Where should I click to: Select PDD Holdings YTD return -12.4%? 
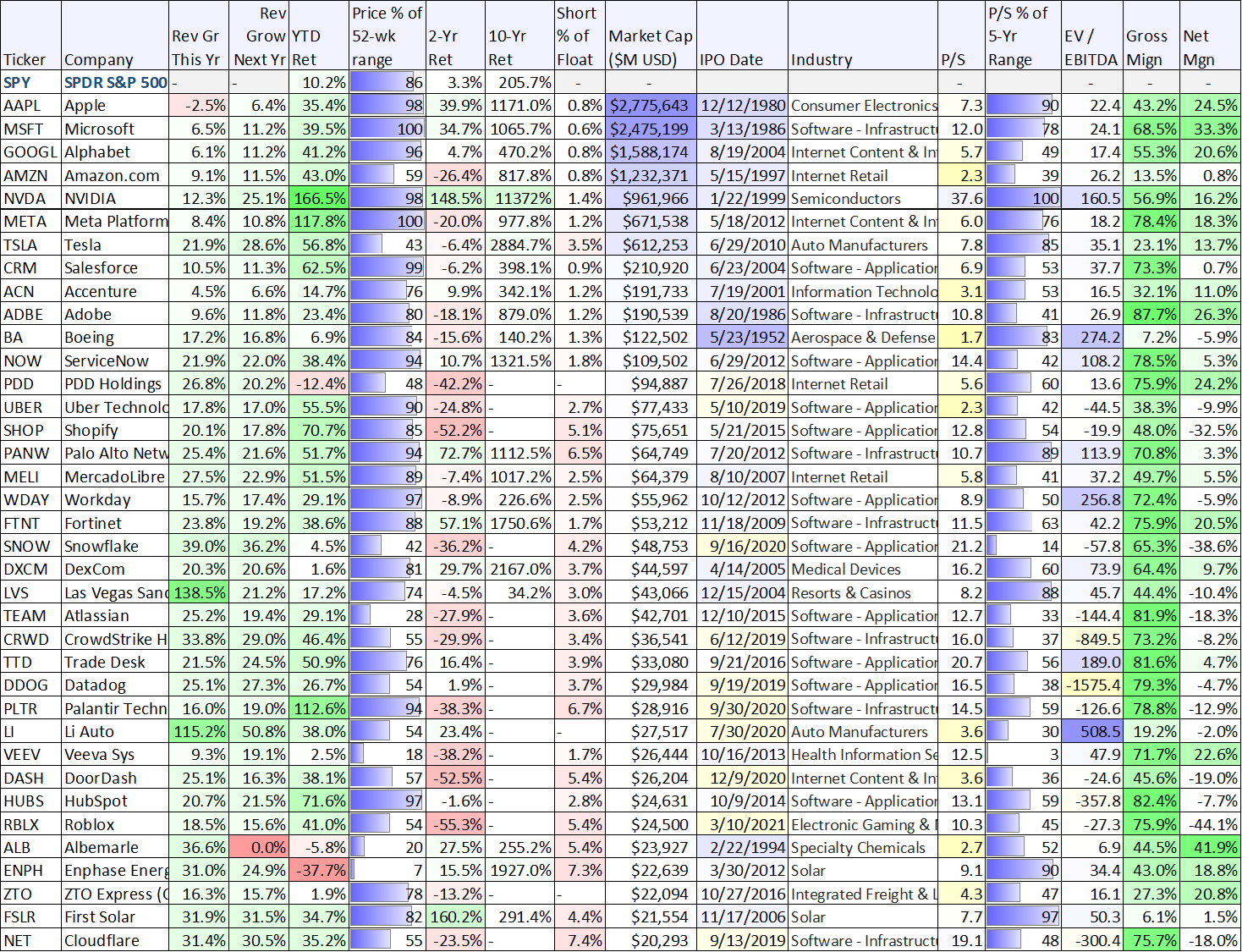319,384
